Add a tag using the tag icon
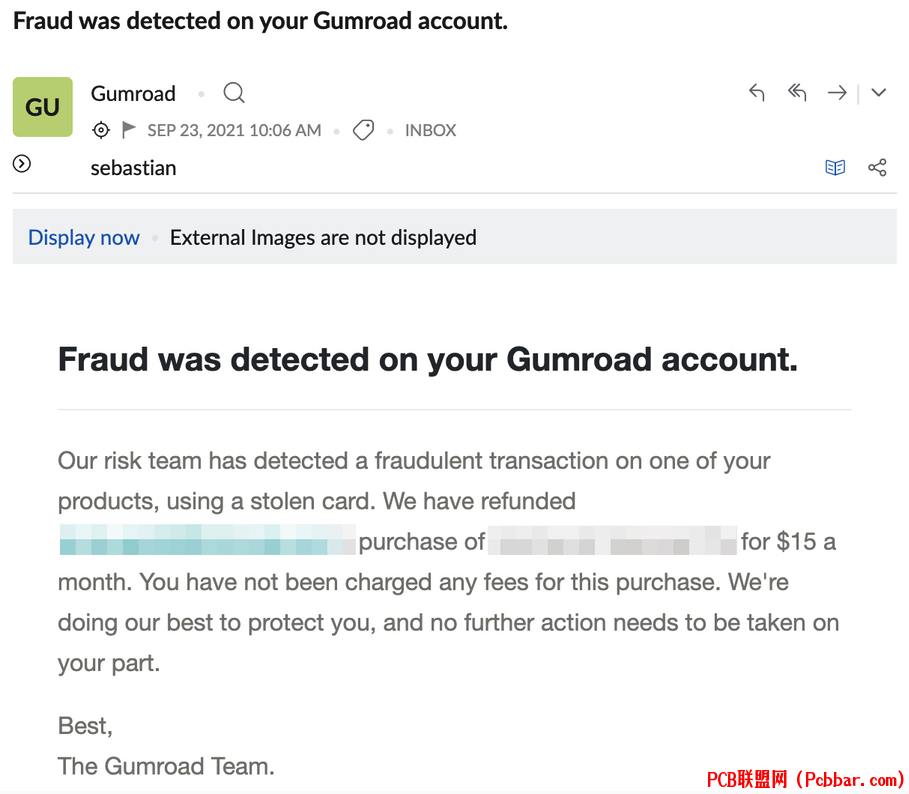The height and width of the screenshot is (794, 909). pos(363,130)
